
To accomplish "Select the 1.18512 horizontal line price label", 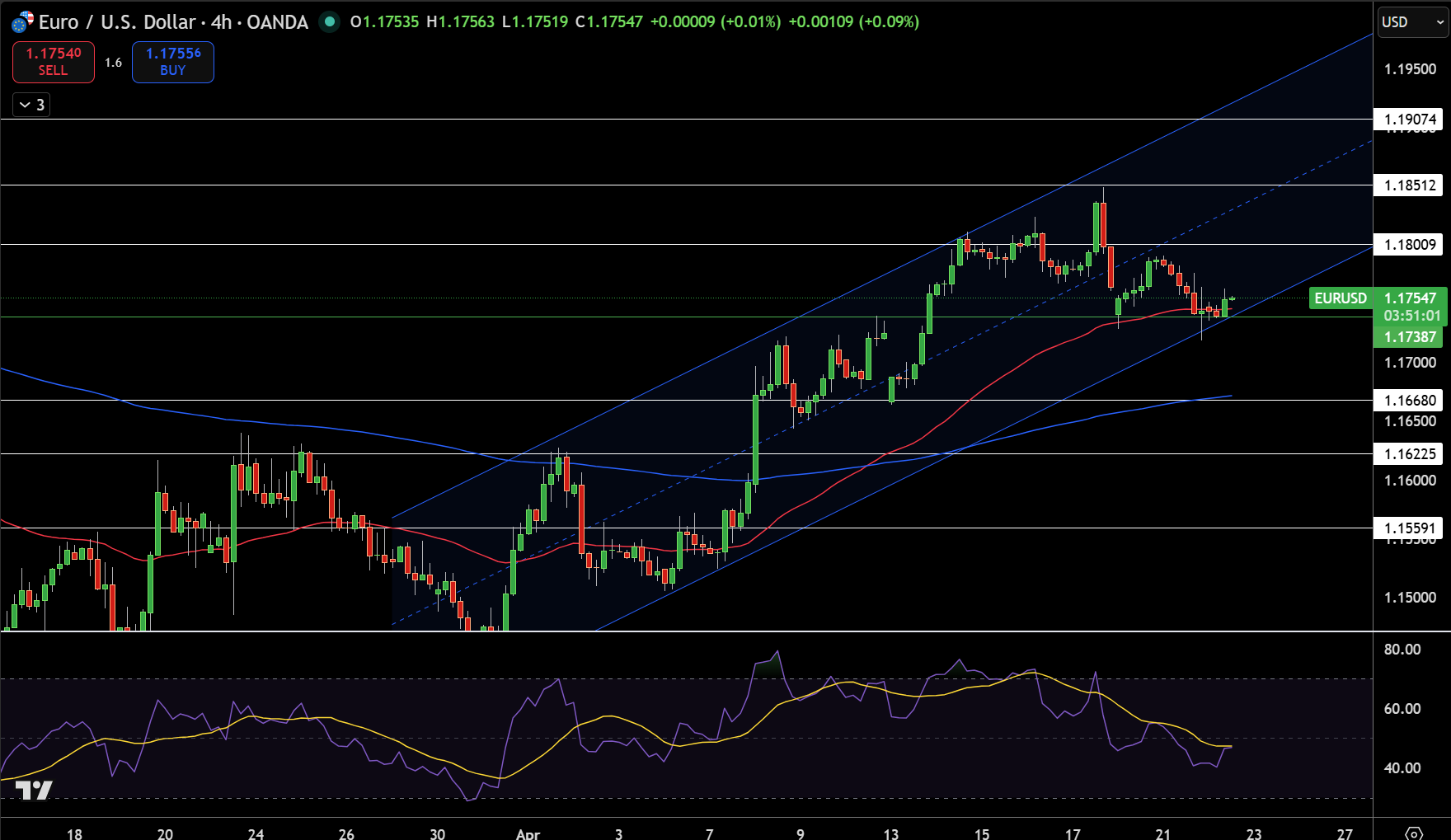I will click(1410, 185).
